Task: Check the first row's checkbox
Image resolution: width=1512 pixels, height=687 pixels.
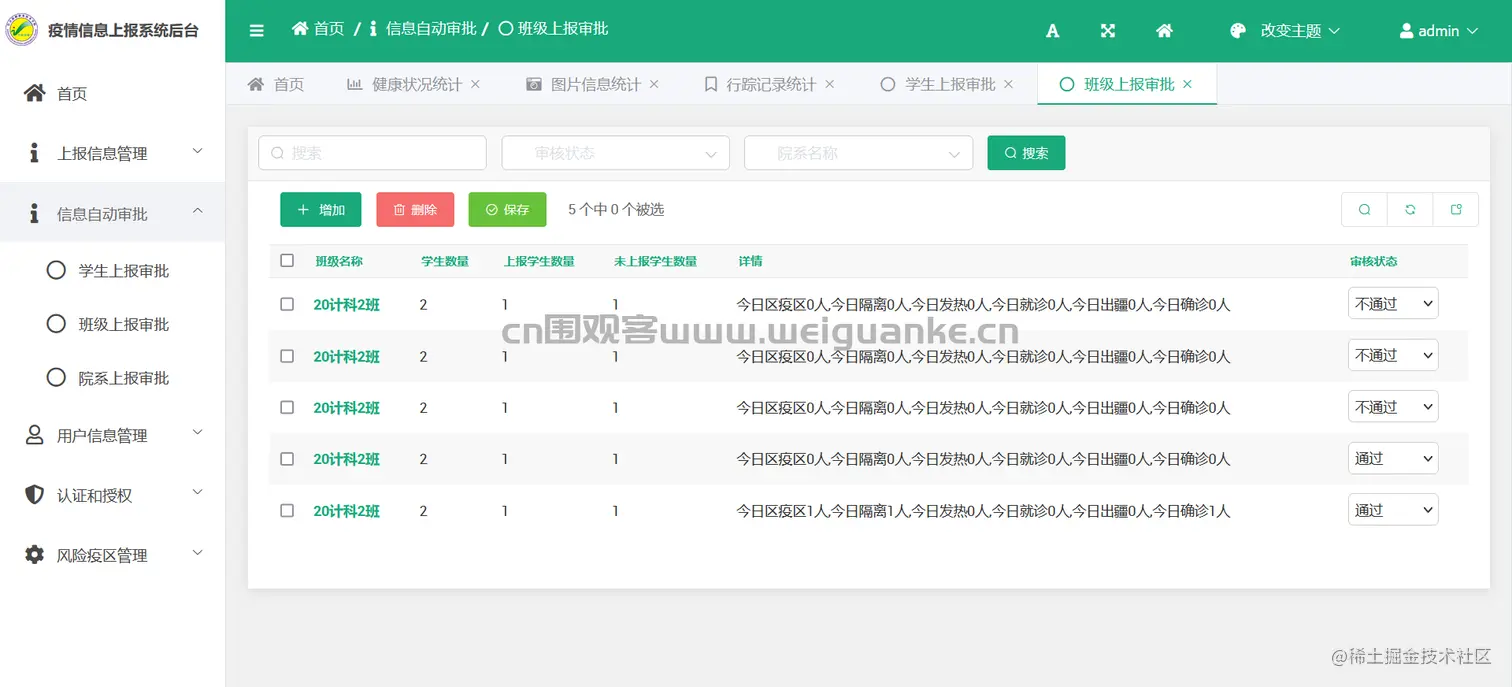Action: point(287,304)
